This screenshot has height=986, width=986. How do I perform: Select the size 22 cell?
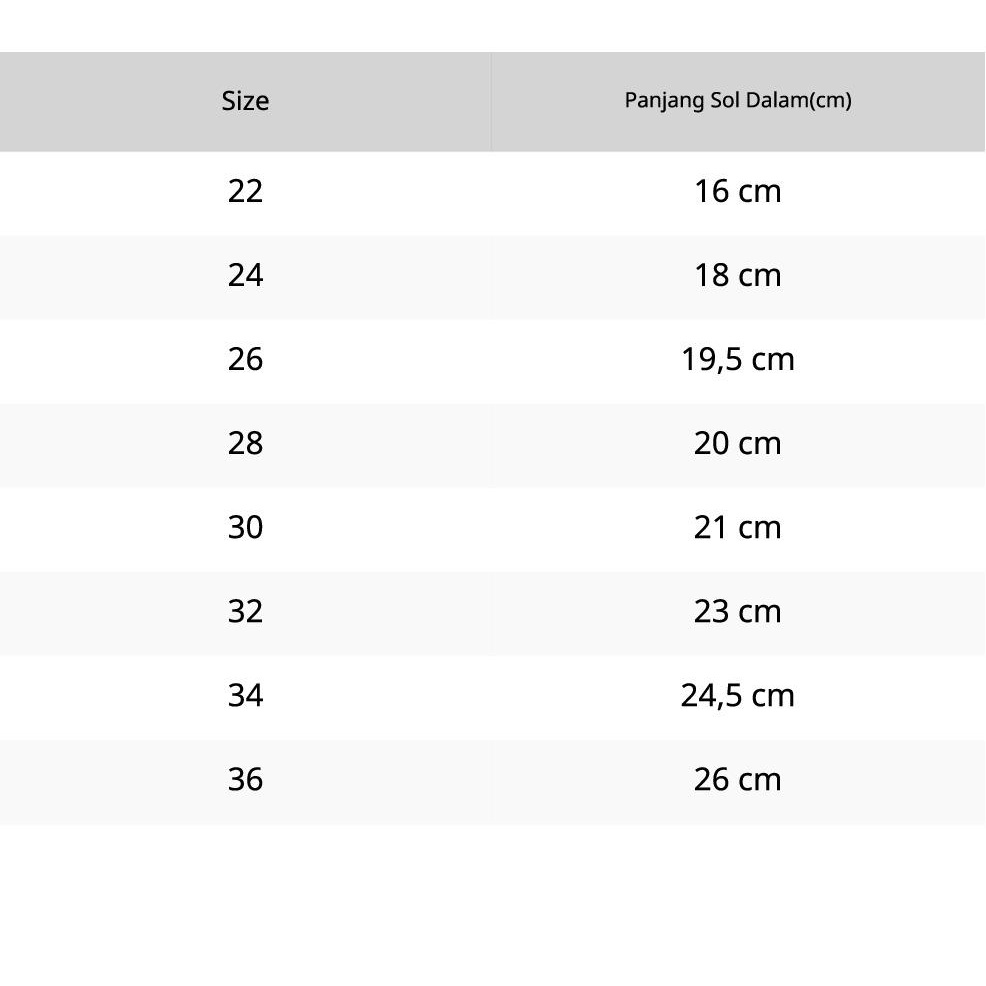[245, 191]
